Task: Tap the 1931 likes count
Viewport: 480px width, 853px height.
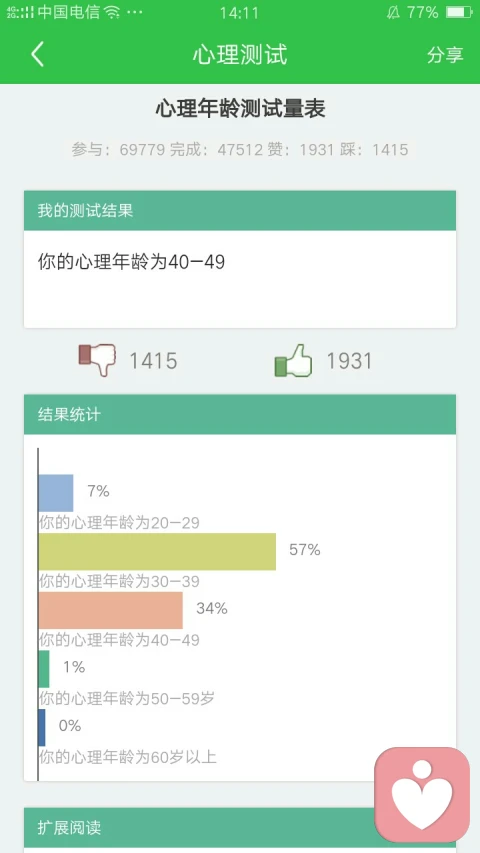Action: coord(349,361)
